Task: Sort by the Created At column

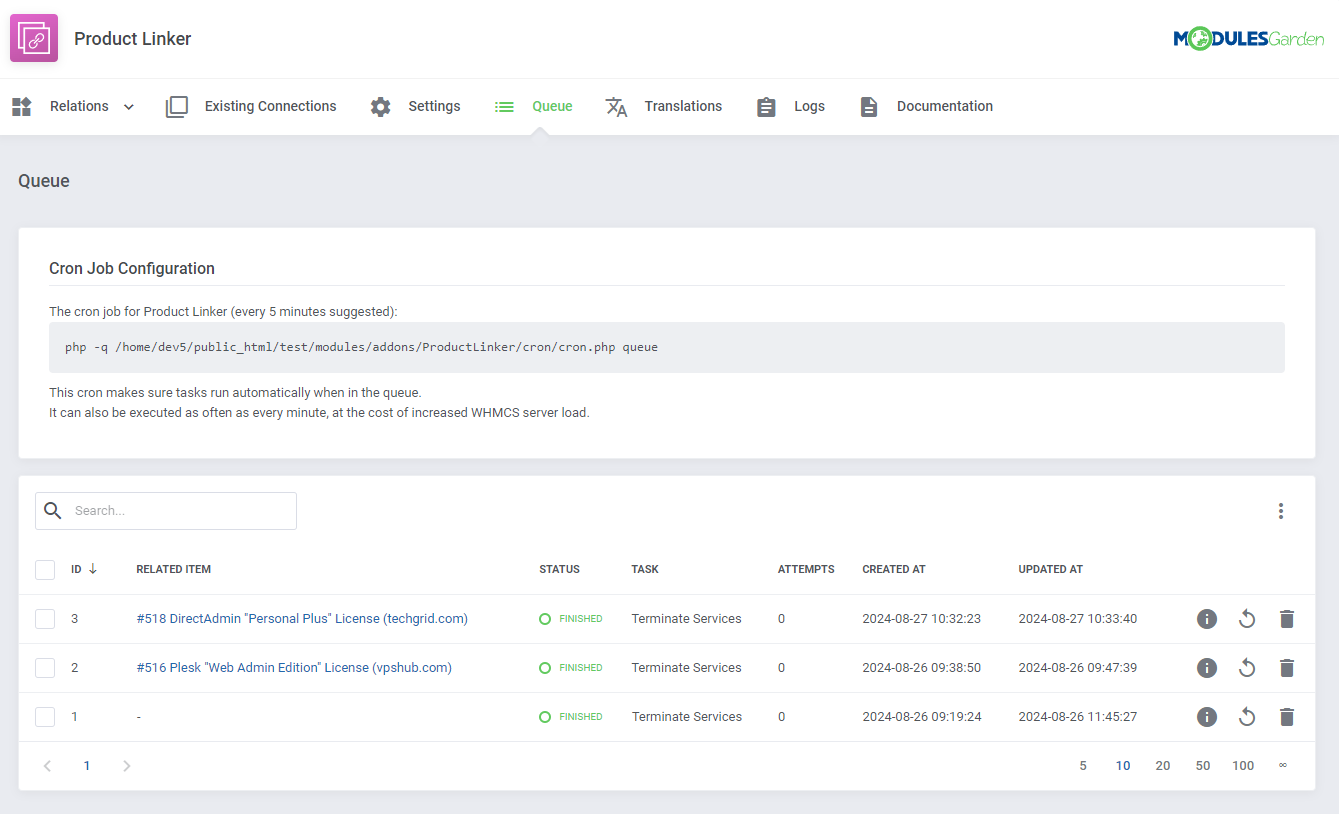Action: click(894, 570)
